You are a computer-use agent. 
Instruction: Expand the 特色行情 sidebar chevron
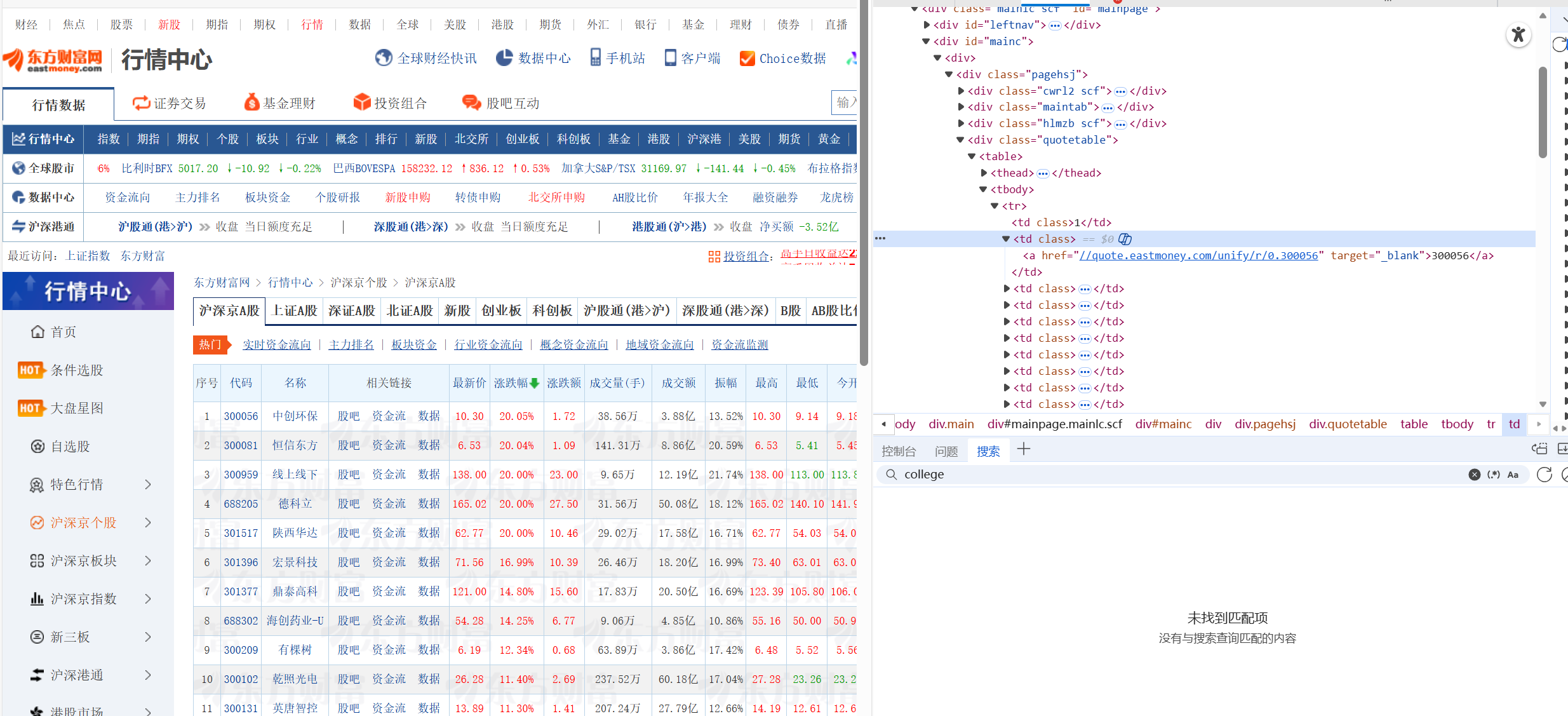[x=148, y=485]
